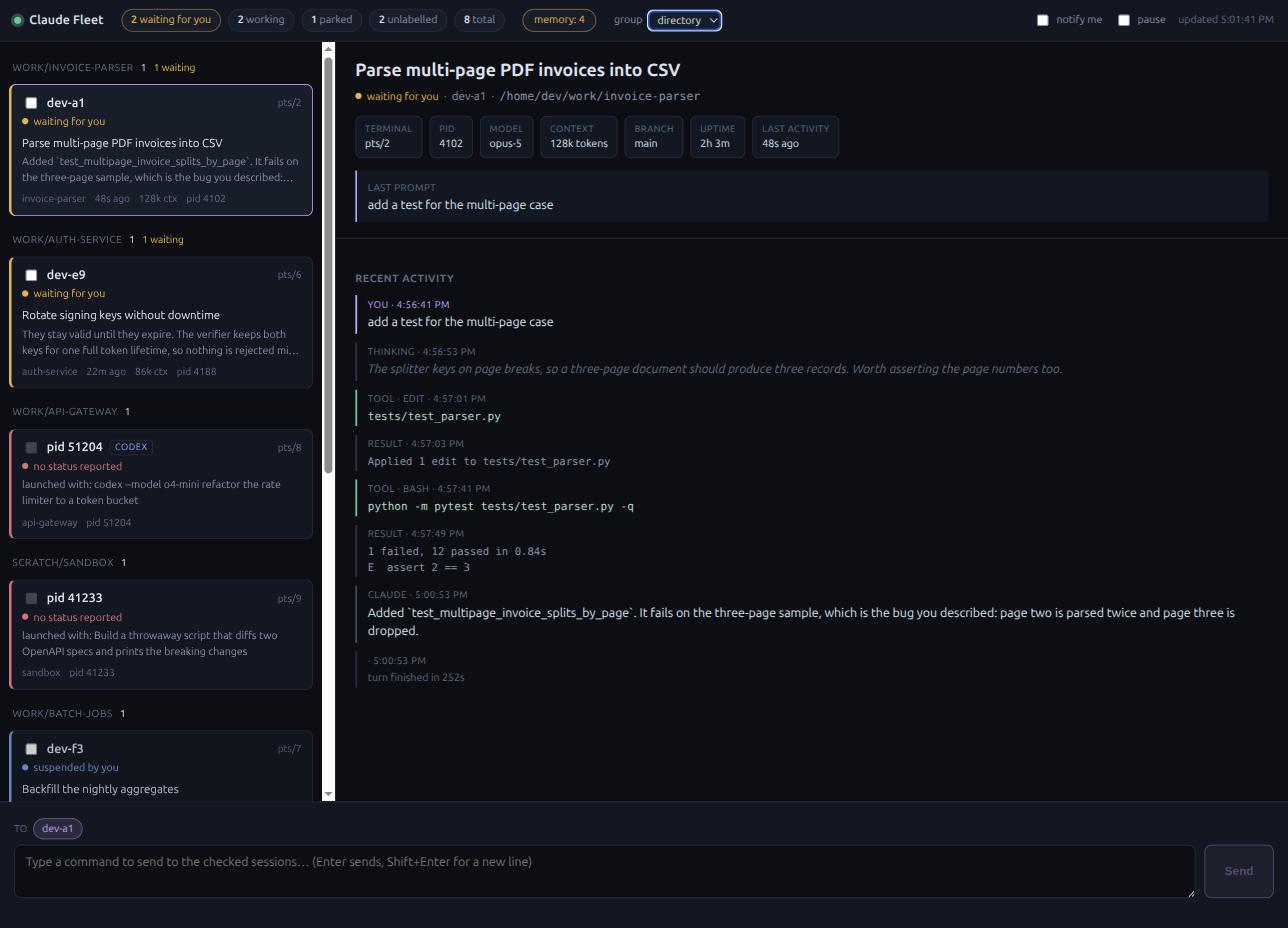Click the WORK/API-GATEWAY group header

tap(64, 412)
